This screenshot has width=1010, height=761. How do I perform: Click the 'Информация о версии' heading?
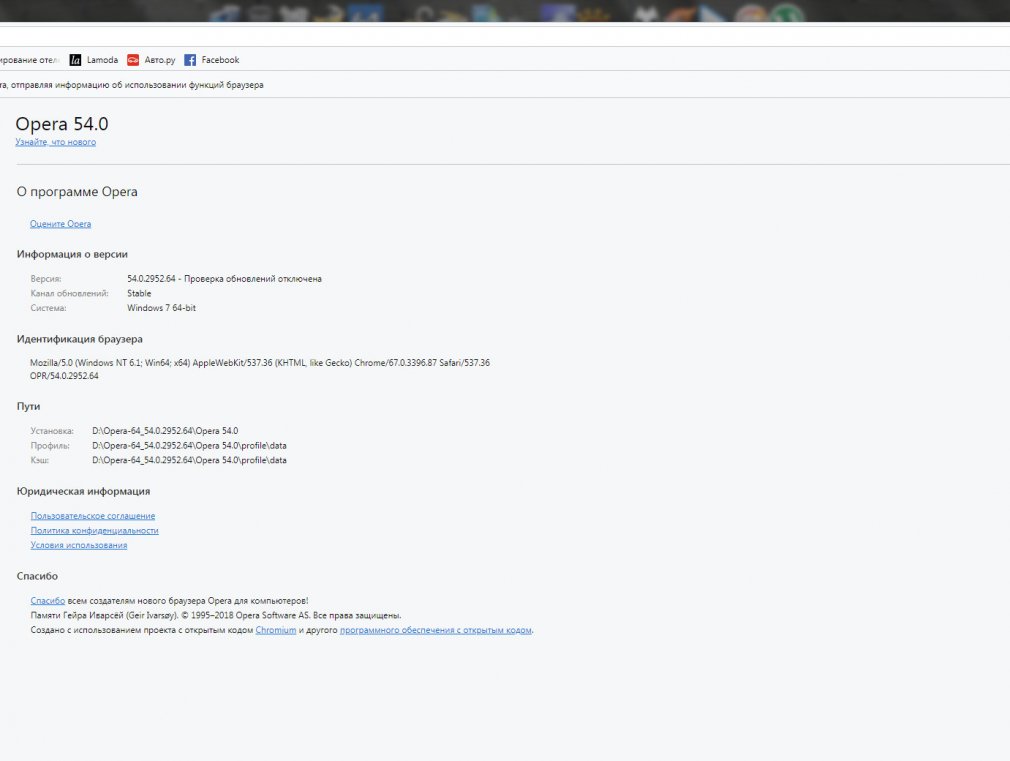[72, 255]
